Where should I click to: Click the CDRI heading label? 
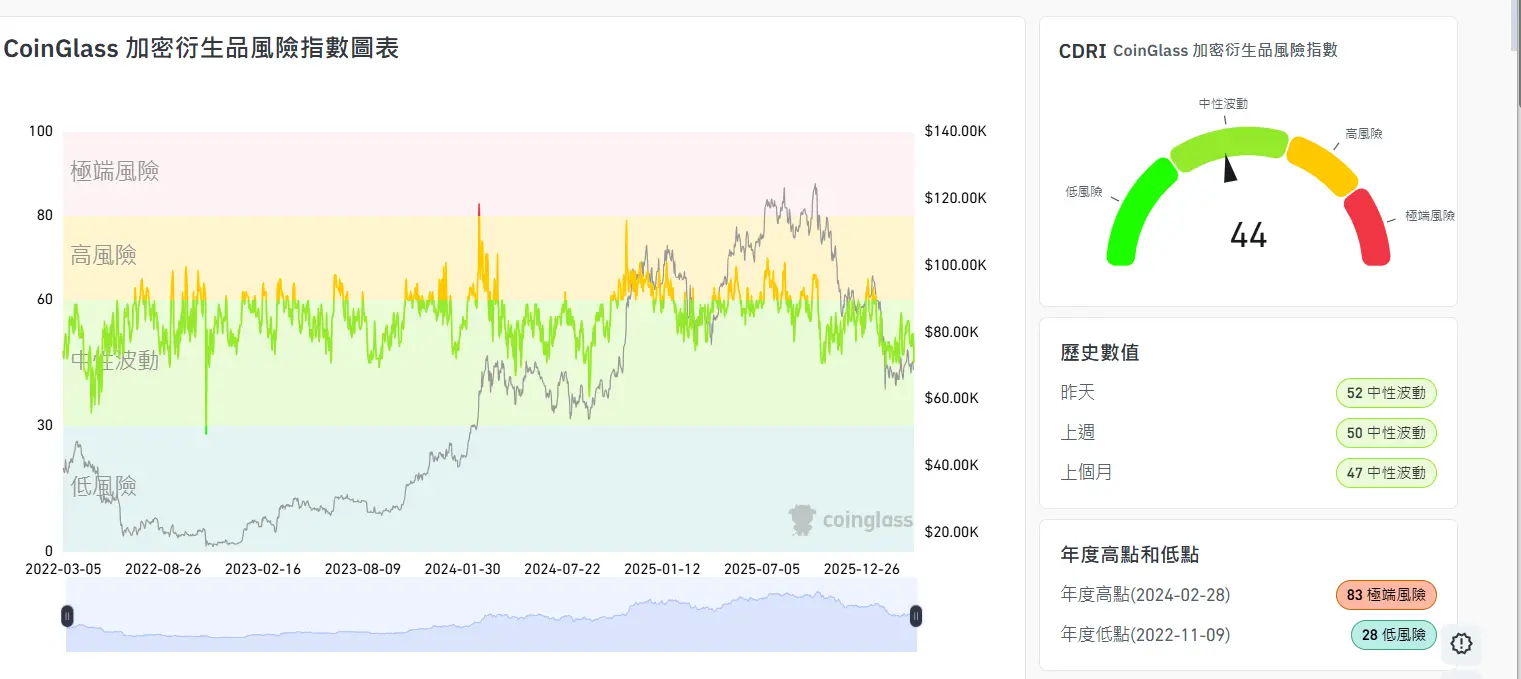[1082, 51]
